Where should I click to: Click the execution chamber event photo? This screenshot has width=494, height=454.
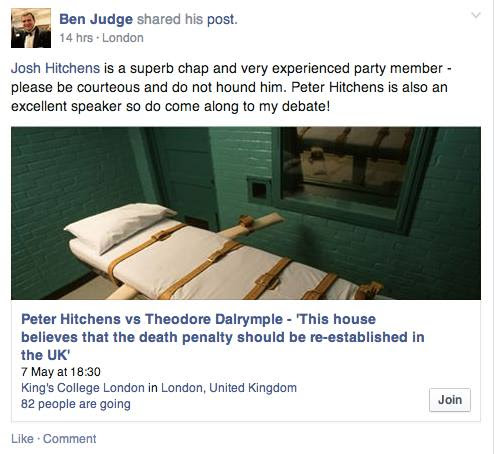point(246,213)
